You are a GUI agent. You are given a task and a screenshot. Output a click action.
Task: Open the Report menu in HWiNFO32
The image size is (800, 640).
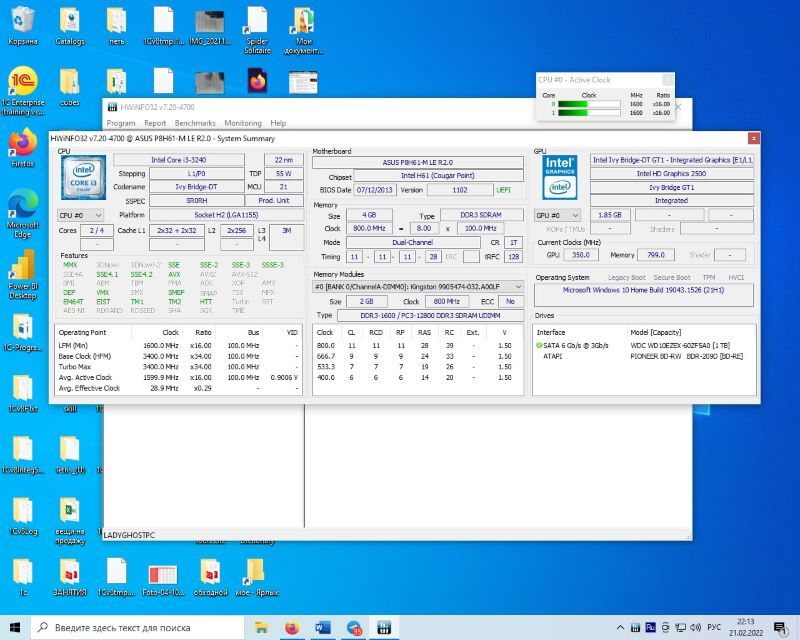(155, 123)
